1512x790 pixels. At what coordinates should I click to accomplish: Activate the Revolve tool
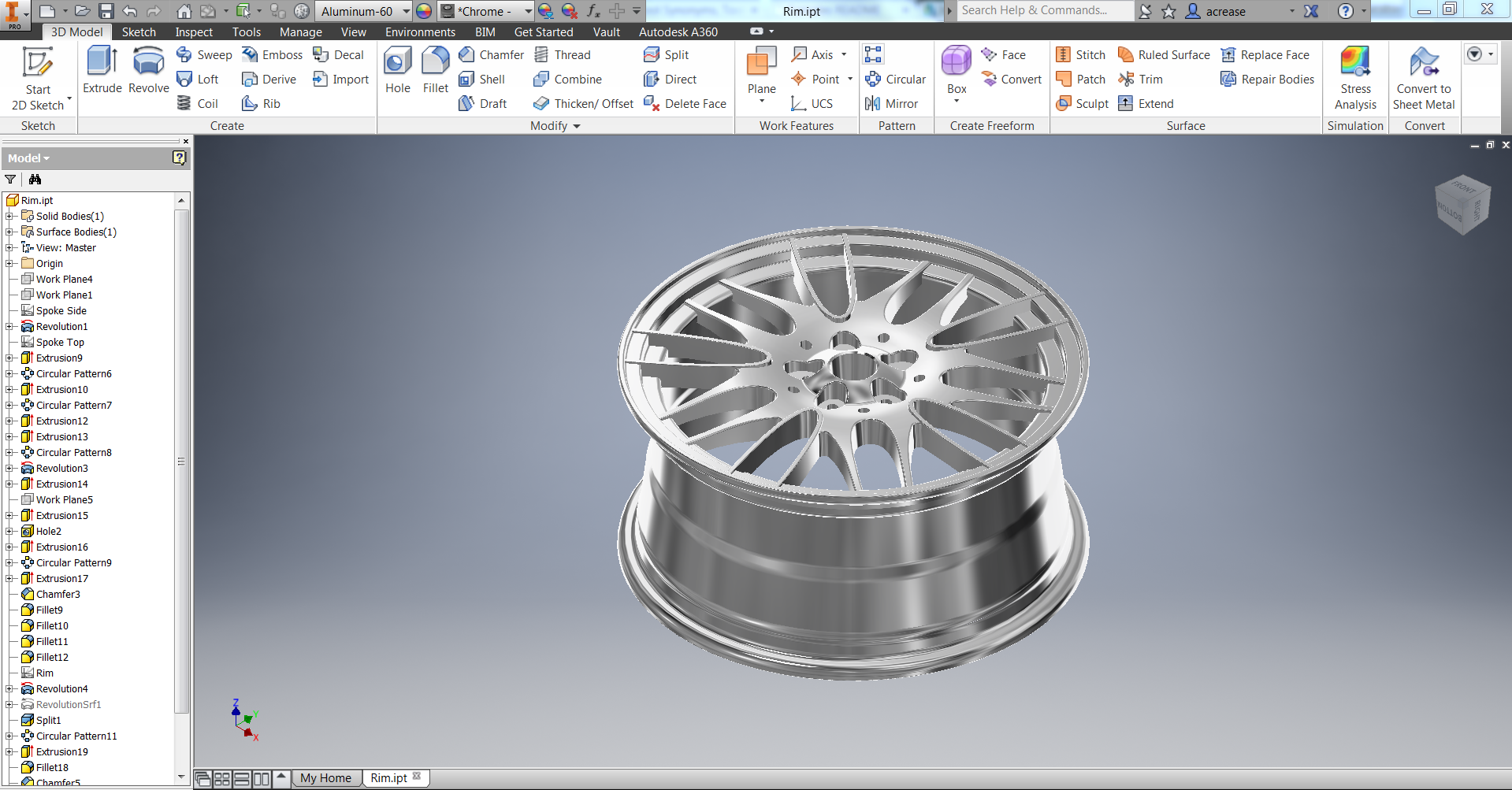pos(148,75)
